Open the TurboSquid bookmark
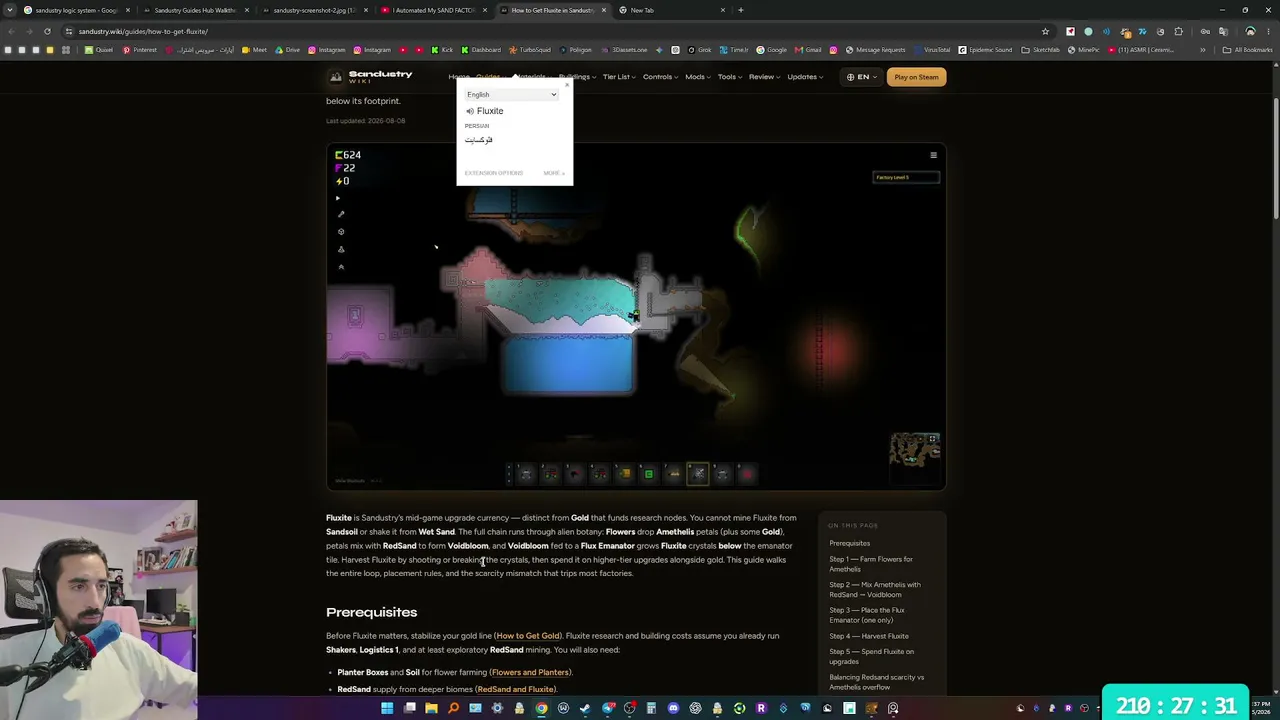 click(530, 50)
